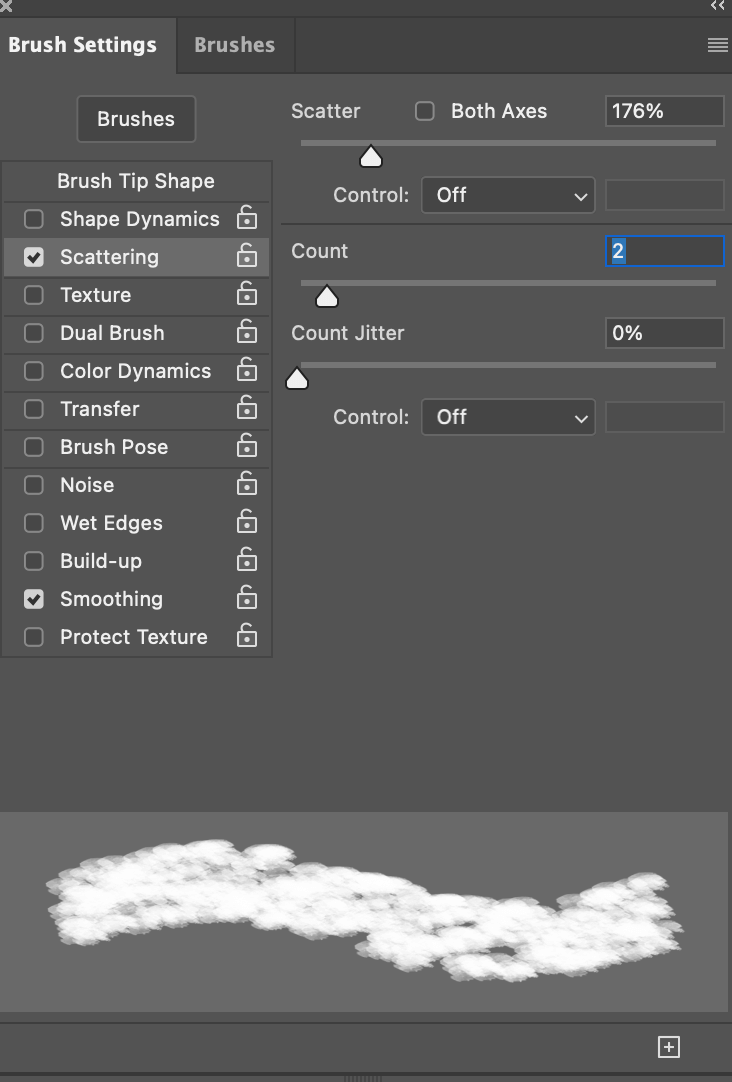This screenshot has width=732, height=1082.
Task: Toggle the lock icon beside Texture
Action: pos(246,295)
